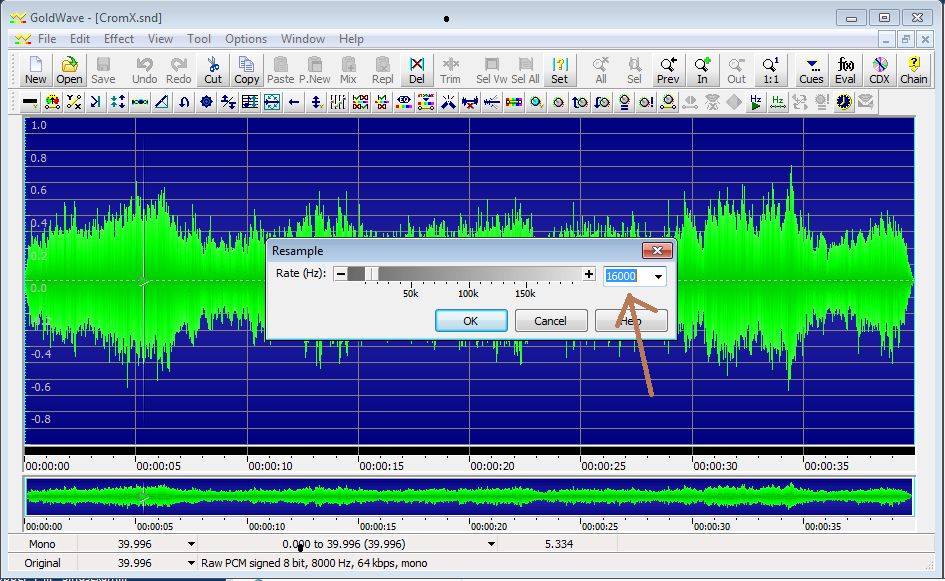Open the Options menu

tap(246, 39)
